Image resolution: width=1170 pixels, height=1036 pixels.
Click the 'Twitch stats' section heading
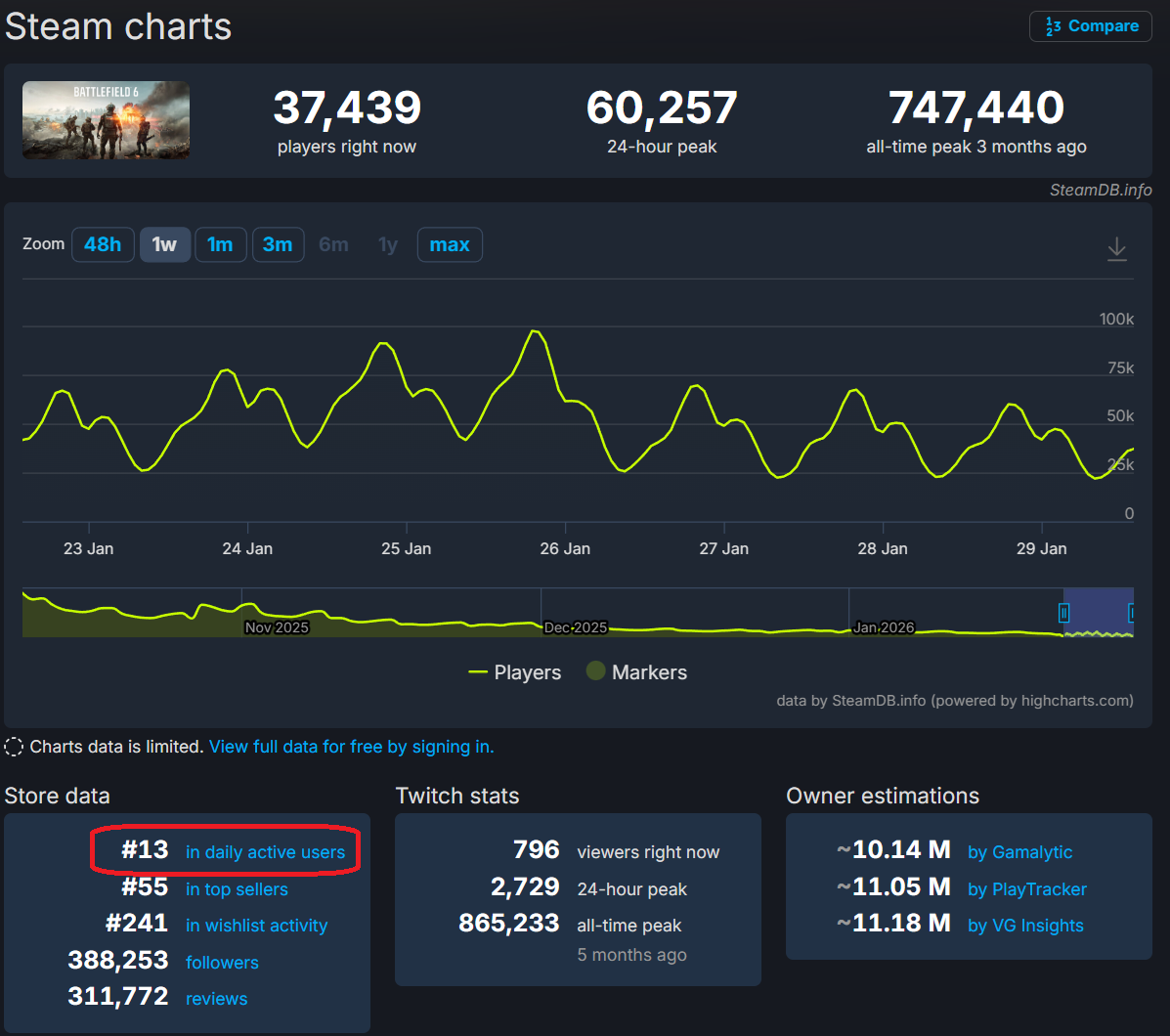tap(457, 796)
